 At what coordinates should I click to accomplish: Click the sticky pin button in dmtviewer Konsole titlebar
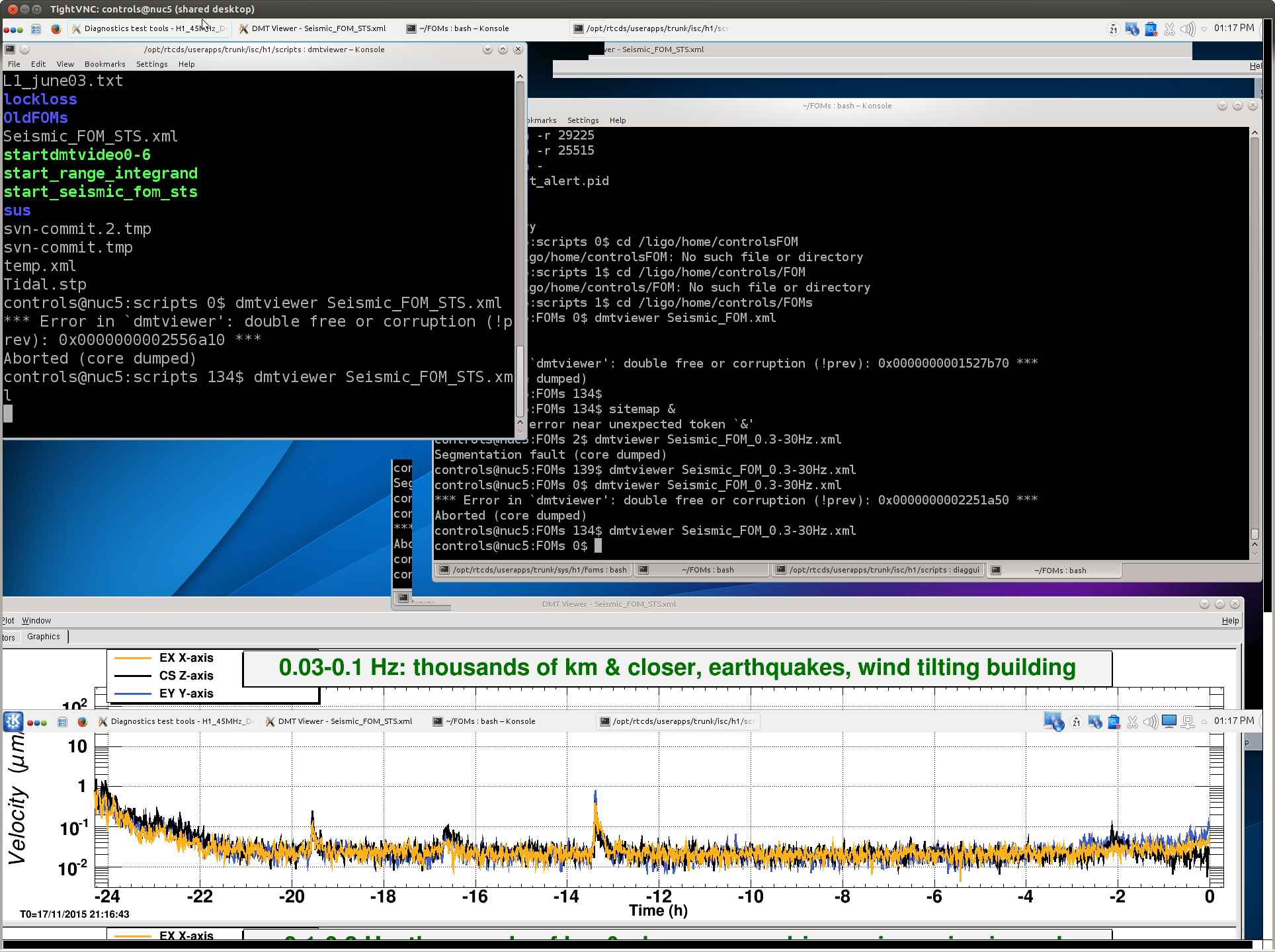(25, 50)
